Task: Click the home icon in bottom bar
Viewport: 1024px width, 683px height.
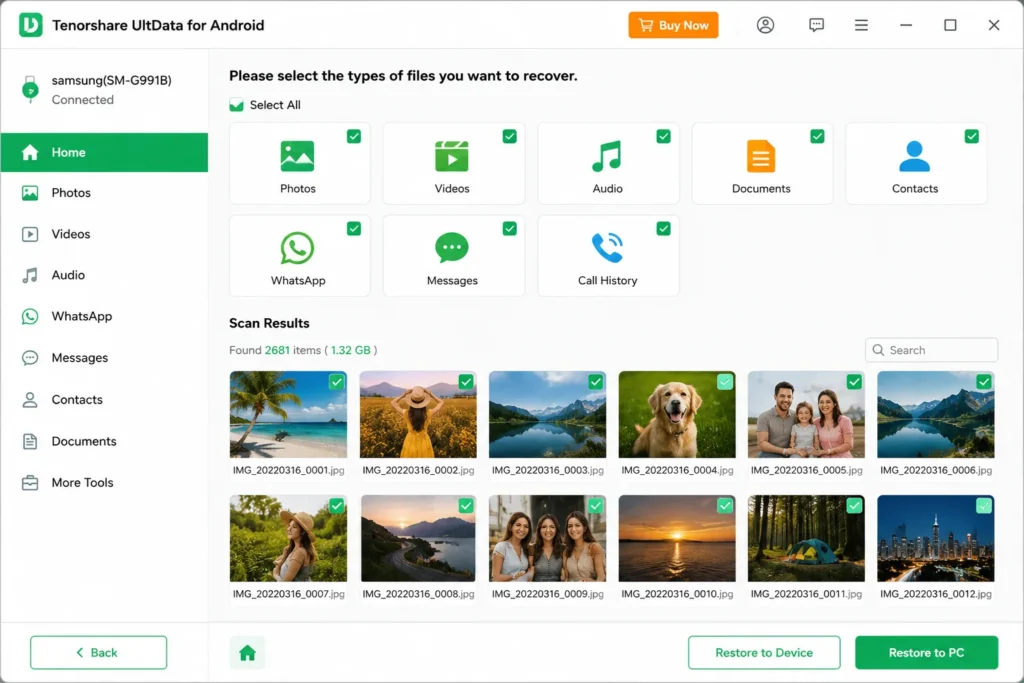Action: [248, 652]
